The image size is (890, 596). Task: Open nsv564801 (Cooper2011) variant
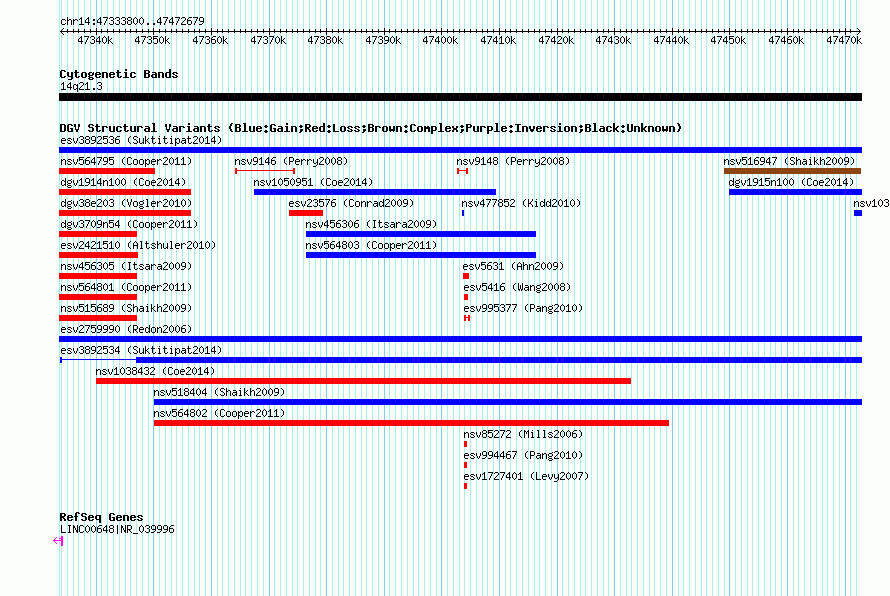pyautogui.click(x=126, y=287)
